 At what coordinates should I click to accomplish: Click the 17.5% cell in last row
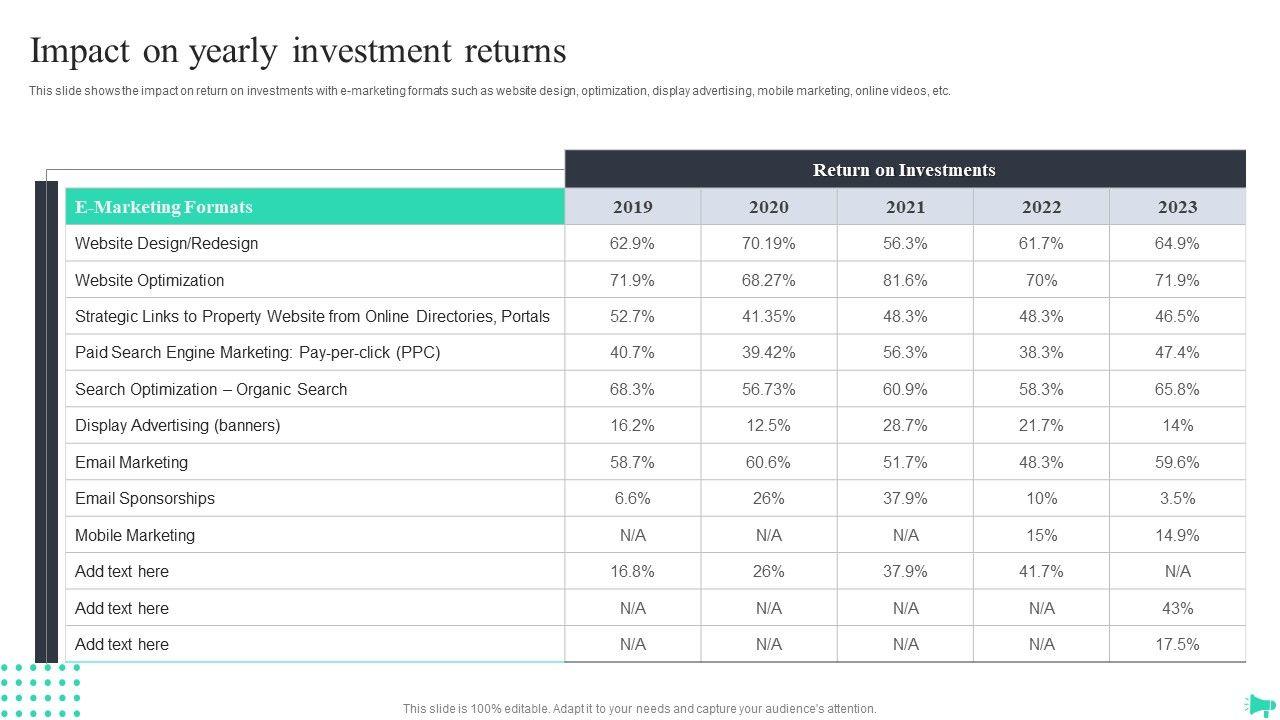click(x=1177, y=644)
